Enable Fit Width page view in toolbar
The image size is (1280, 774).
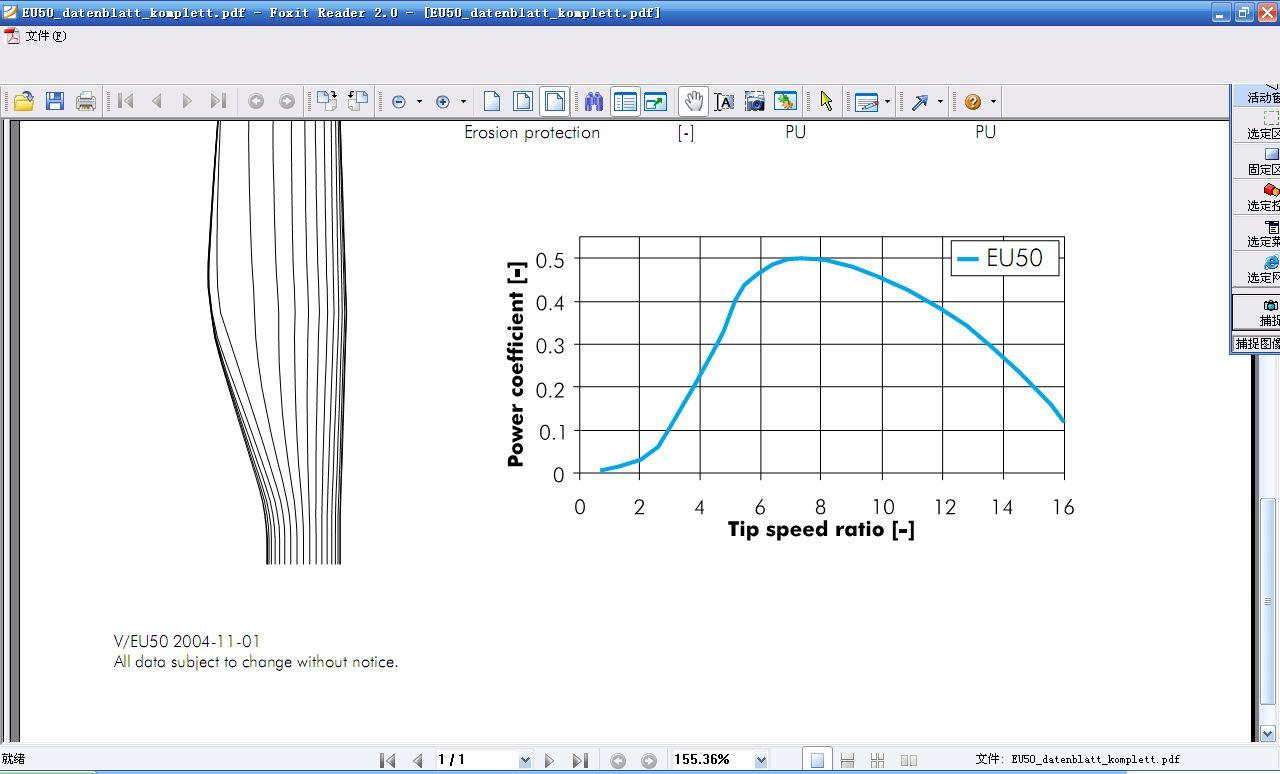coord(554,101)
